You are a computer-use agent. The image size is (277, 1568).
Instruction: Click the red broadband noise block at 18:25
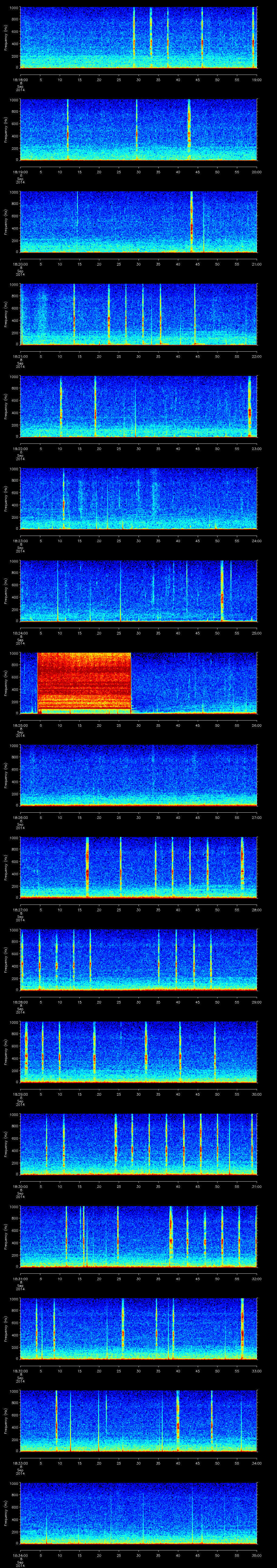tap(84, 682)
